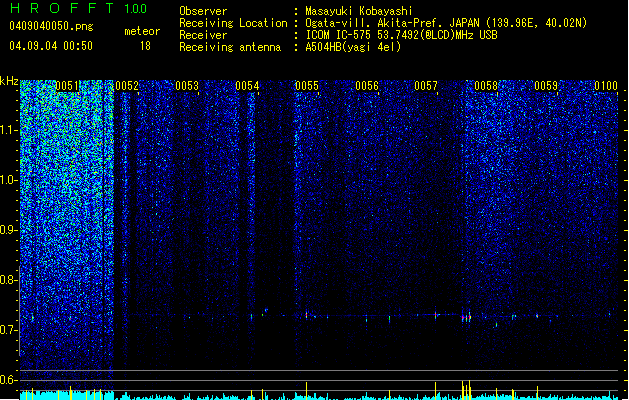Screen dimensions: 629x400
Task: Click observer name Masayuki Kobayashi
Action: point(359,11)
